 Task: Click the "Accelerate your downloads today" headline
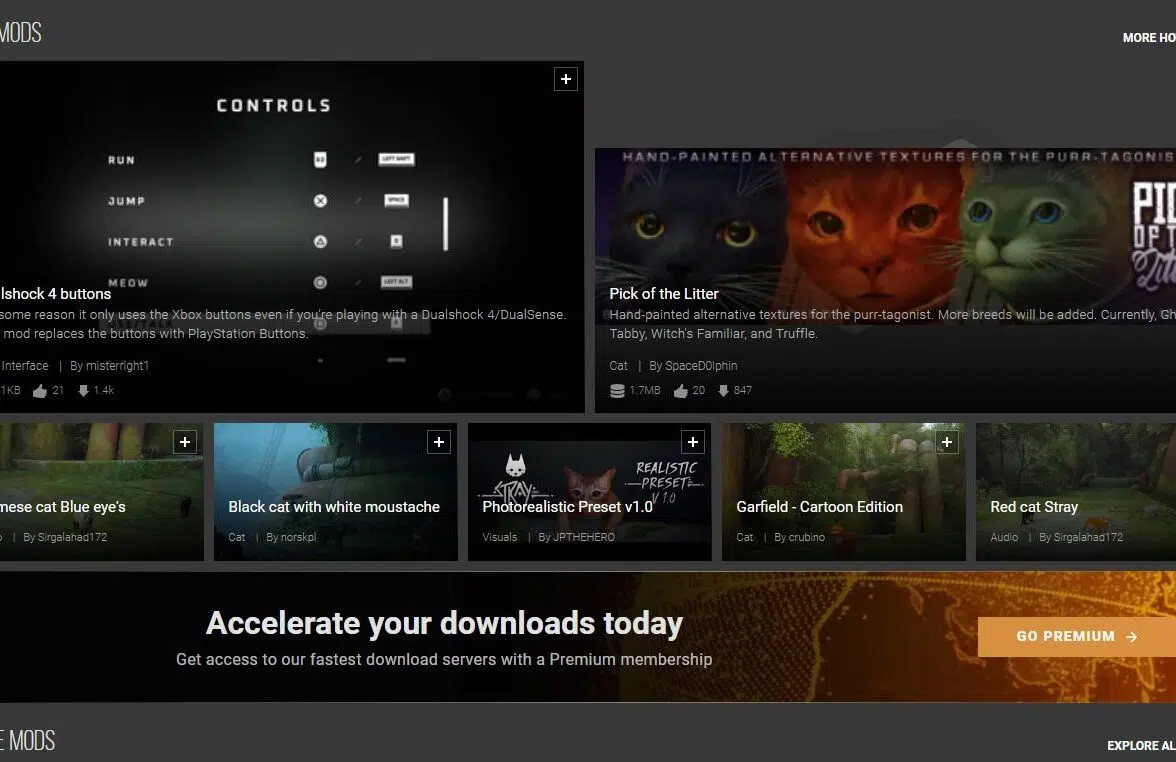coord(445,623)
